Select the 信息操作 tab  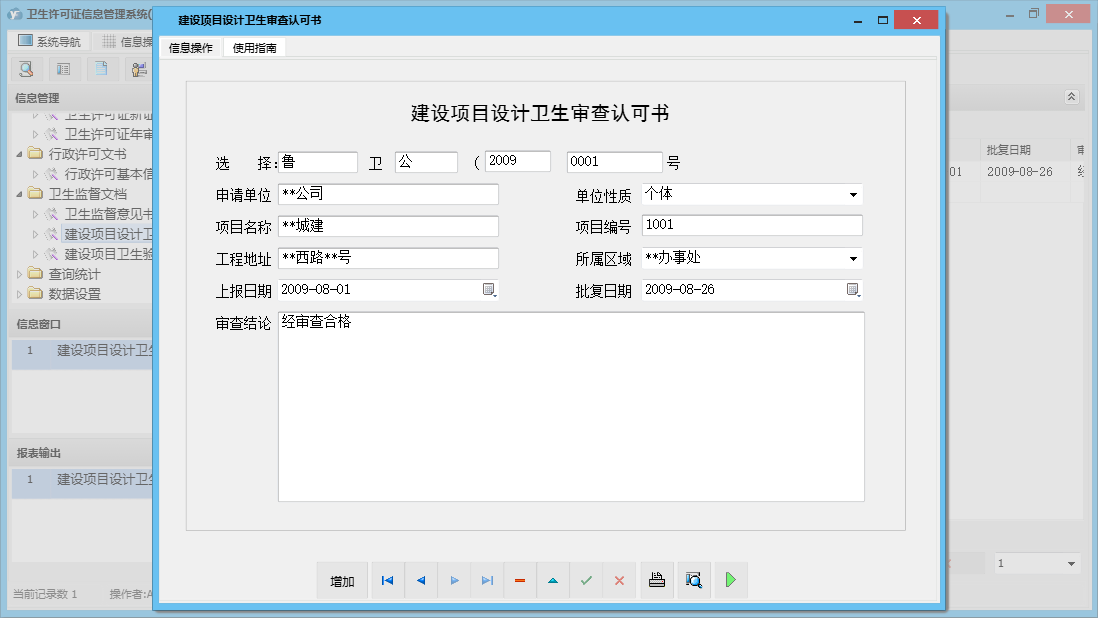coord(190,48)
